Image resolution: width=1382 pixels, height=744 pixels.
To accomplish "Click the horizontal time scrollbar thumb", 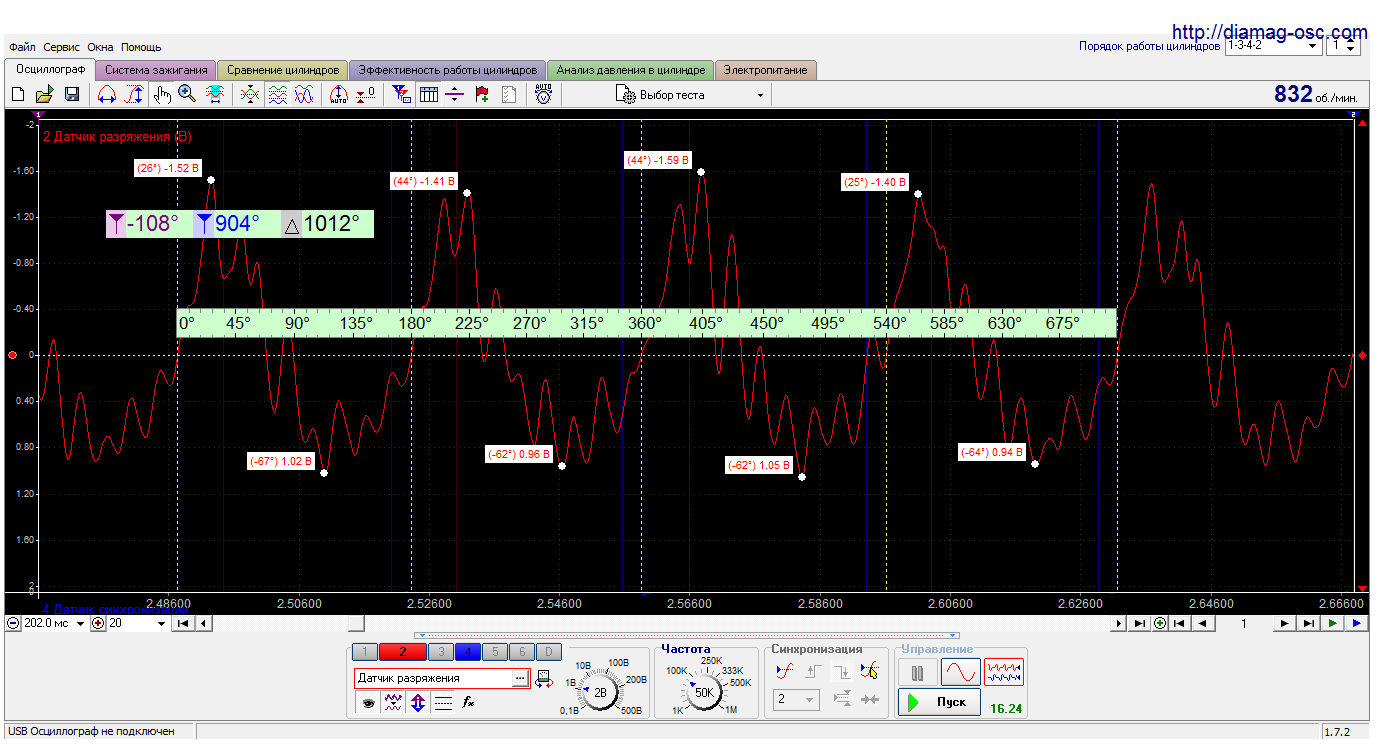I will point(355,623).
